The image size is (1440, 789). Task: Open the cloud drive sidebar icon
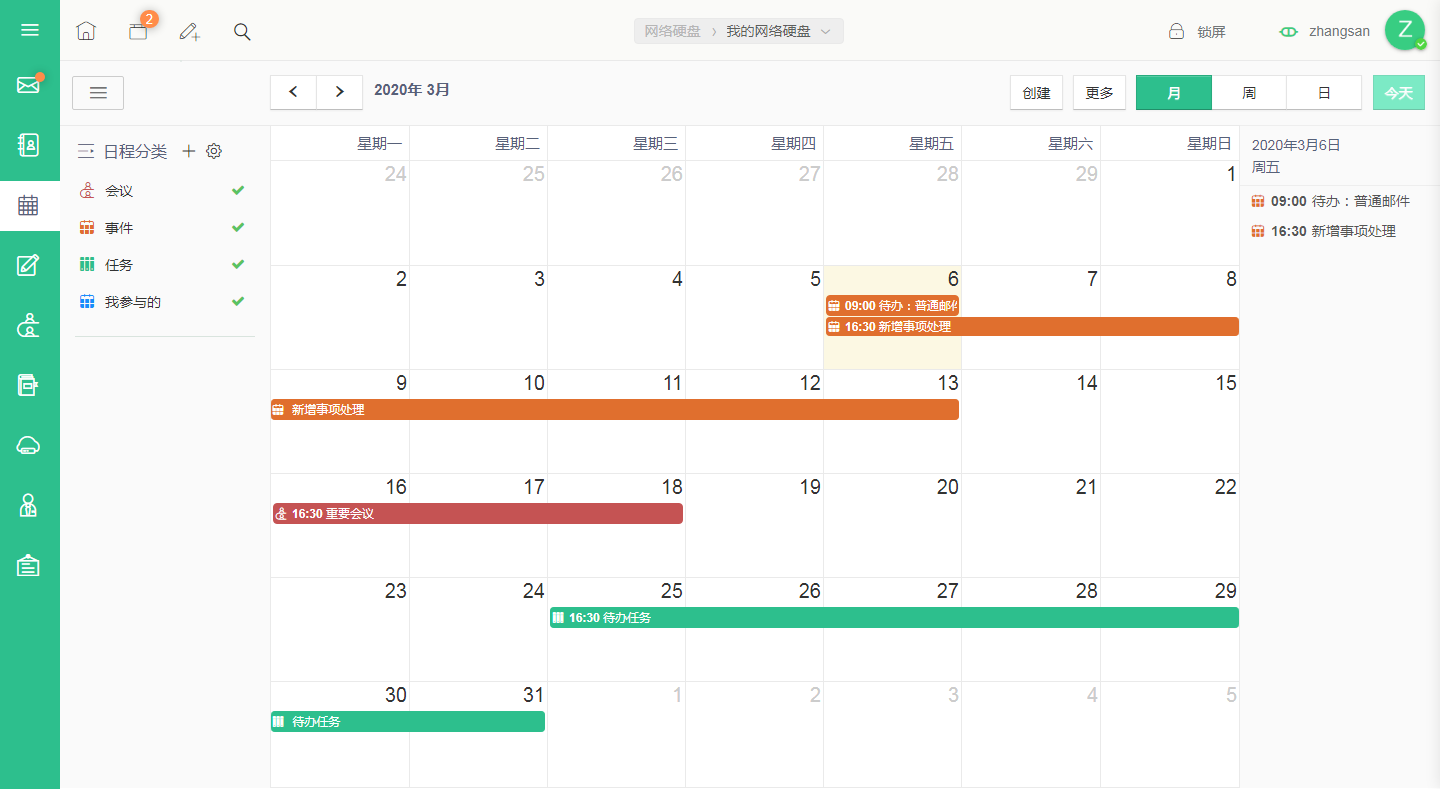point(30,445)
